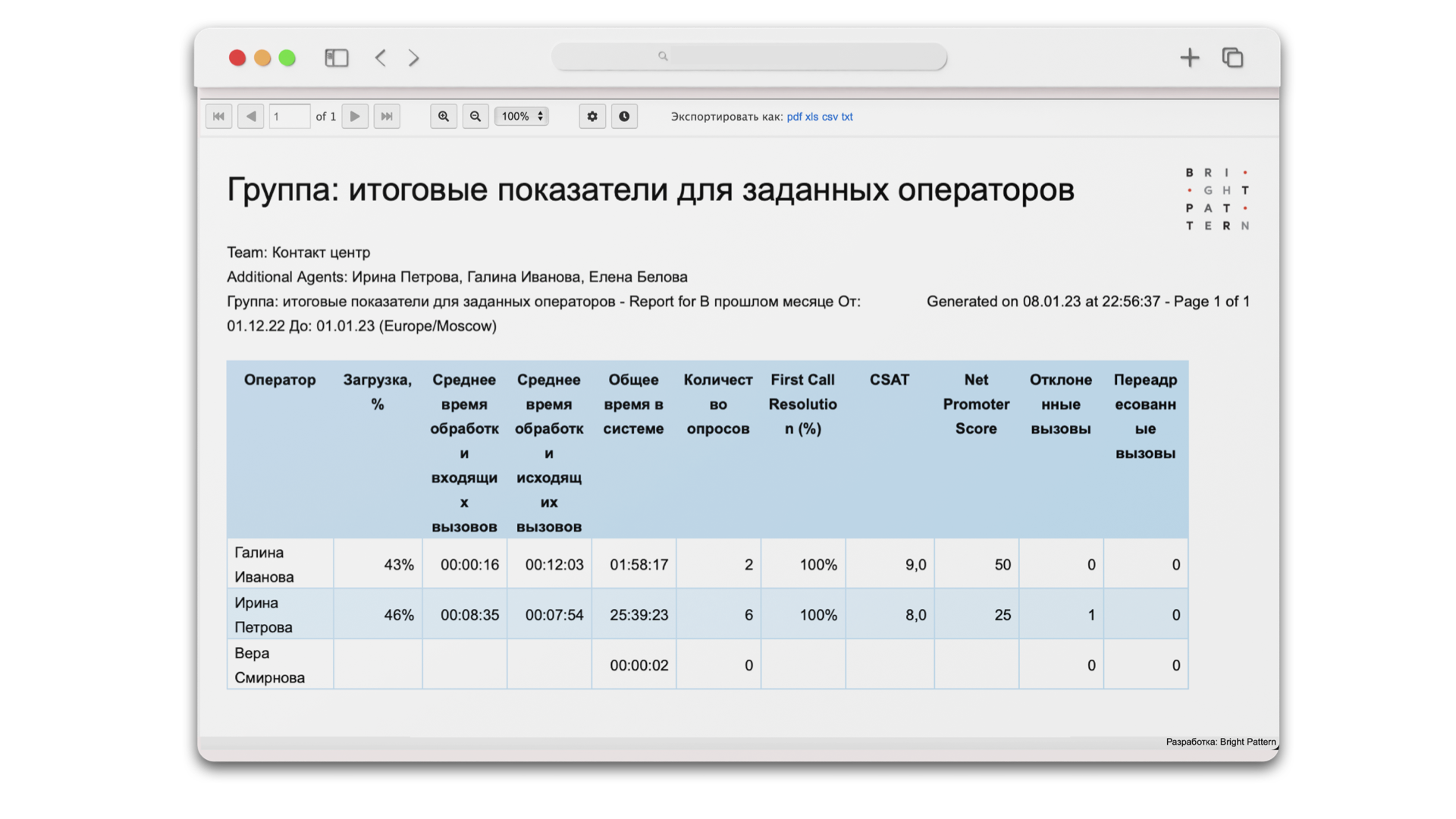Export the report as pdf
Image resolution: width=1456 pixels, height=819 pixels.
pos(794,117)
